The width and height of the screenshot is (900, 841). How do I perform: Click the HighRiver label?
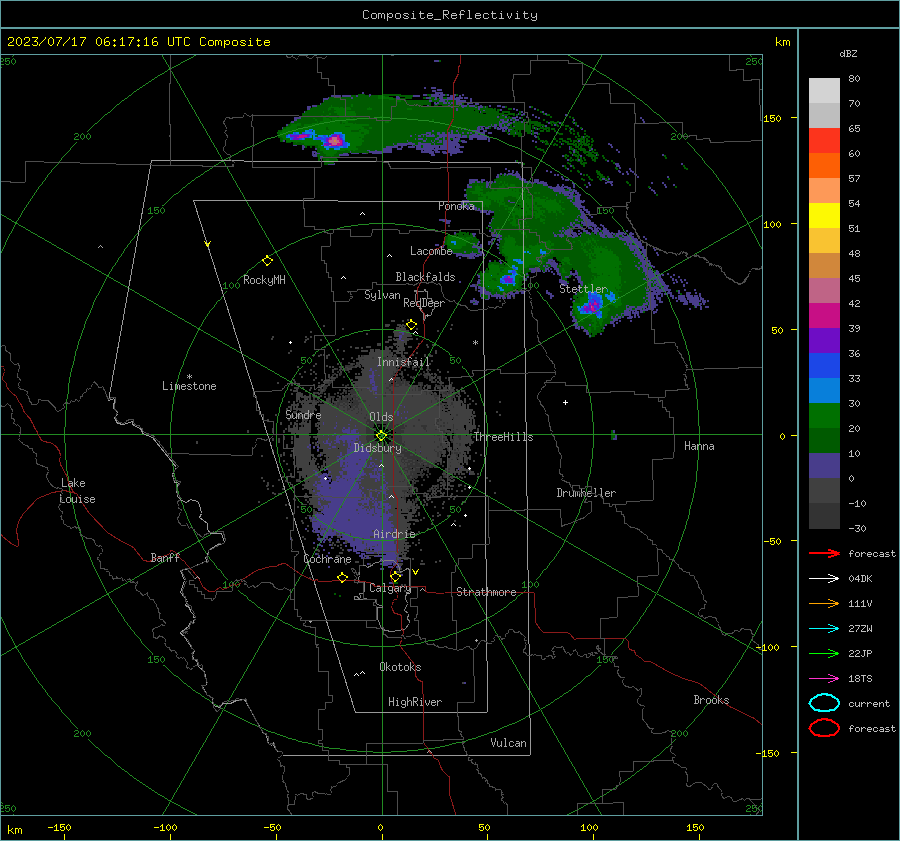[415, 702]
